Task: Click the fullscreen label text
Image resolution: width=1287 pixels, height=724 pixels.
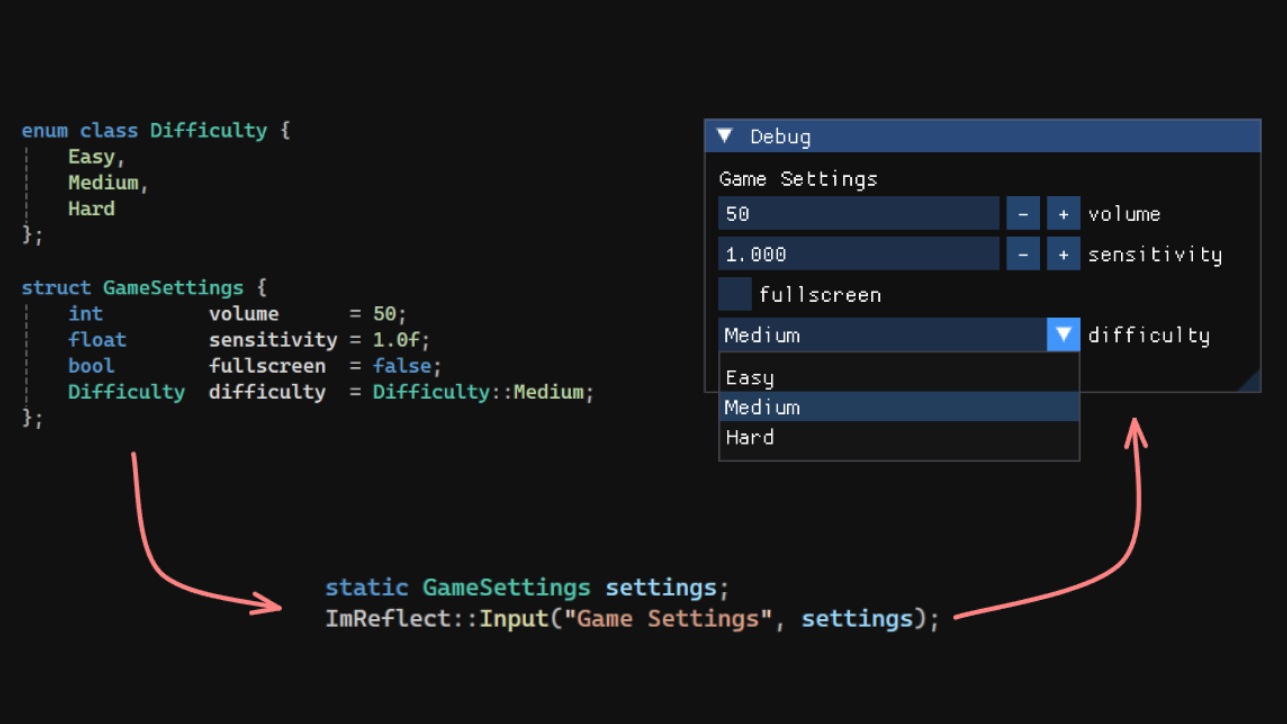Action: pos(819,295)
